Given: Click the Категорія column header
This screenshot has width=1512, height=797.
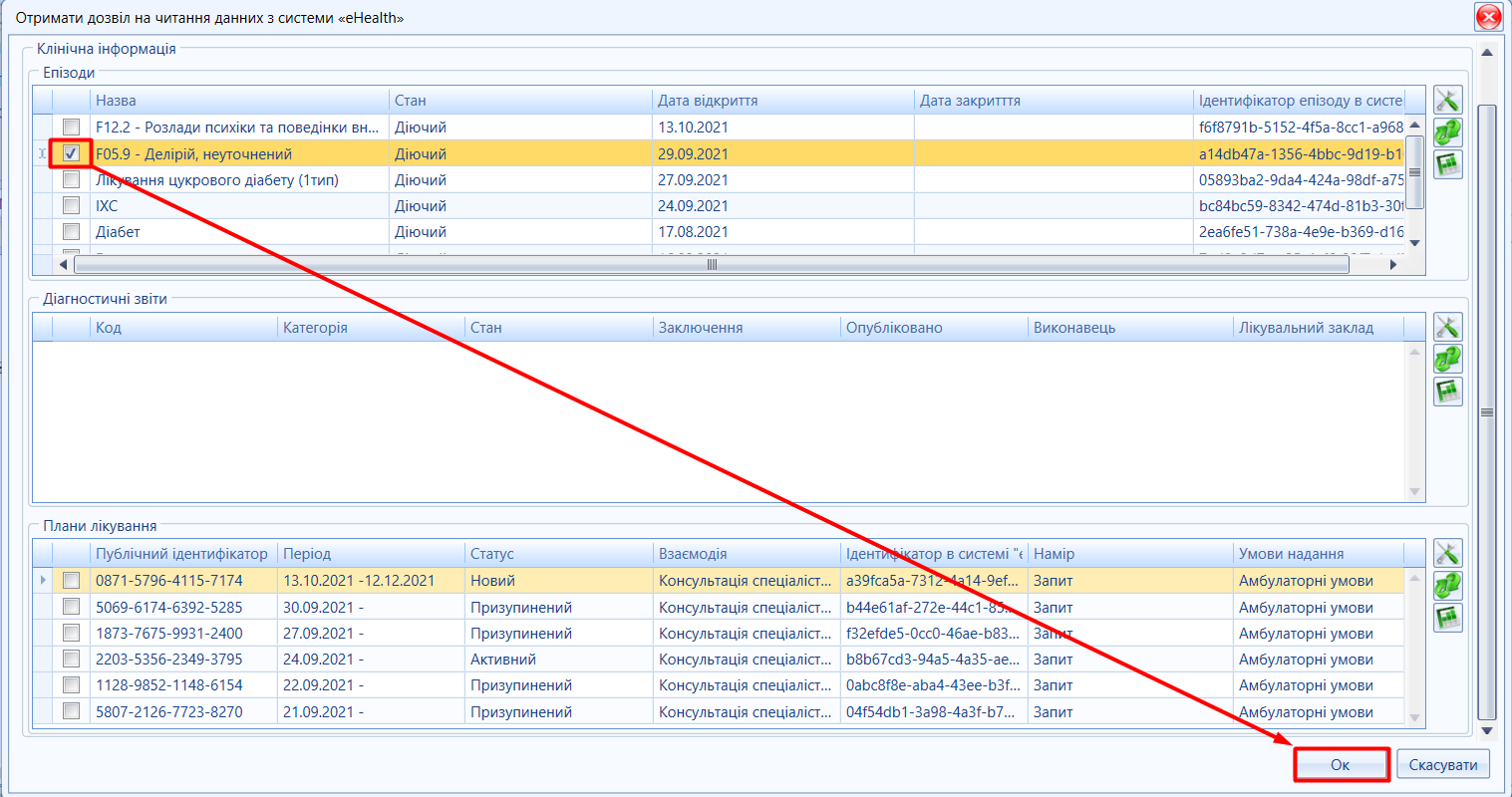Looking at the screenshot, I should click(x=371, y=328).
